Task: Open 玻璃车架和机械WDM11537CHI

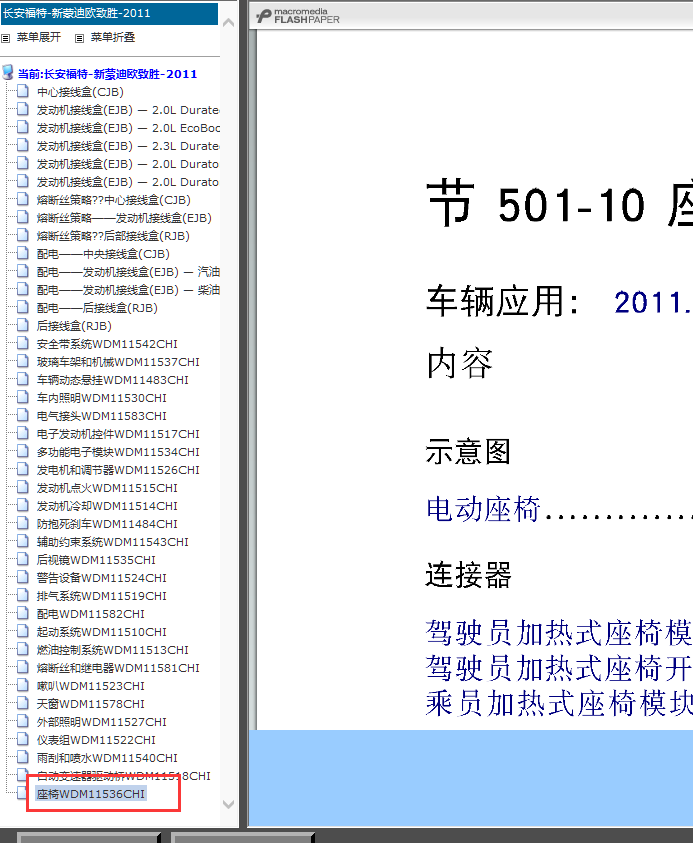Action: (x=118, y=362)
